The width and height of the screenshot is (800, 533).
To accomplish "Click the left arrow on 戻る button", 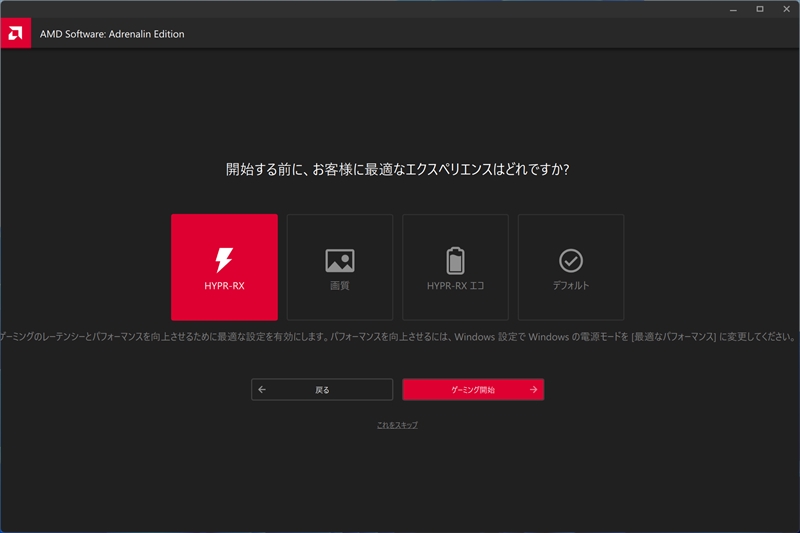I will coord(262,390).
